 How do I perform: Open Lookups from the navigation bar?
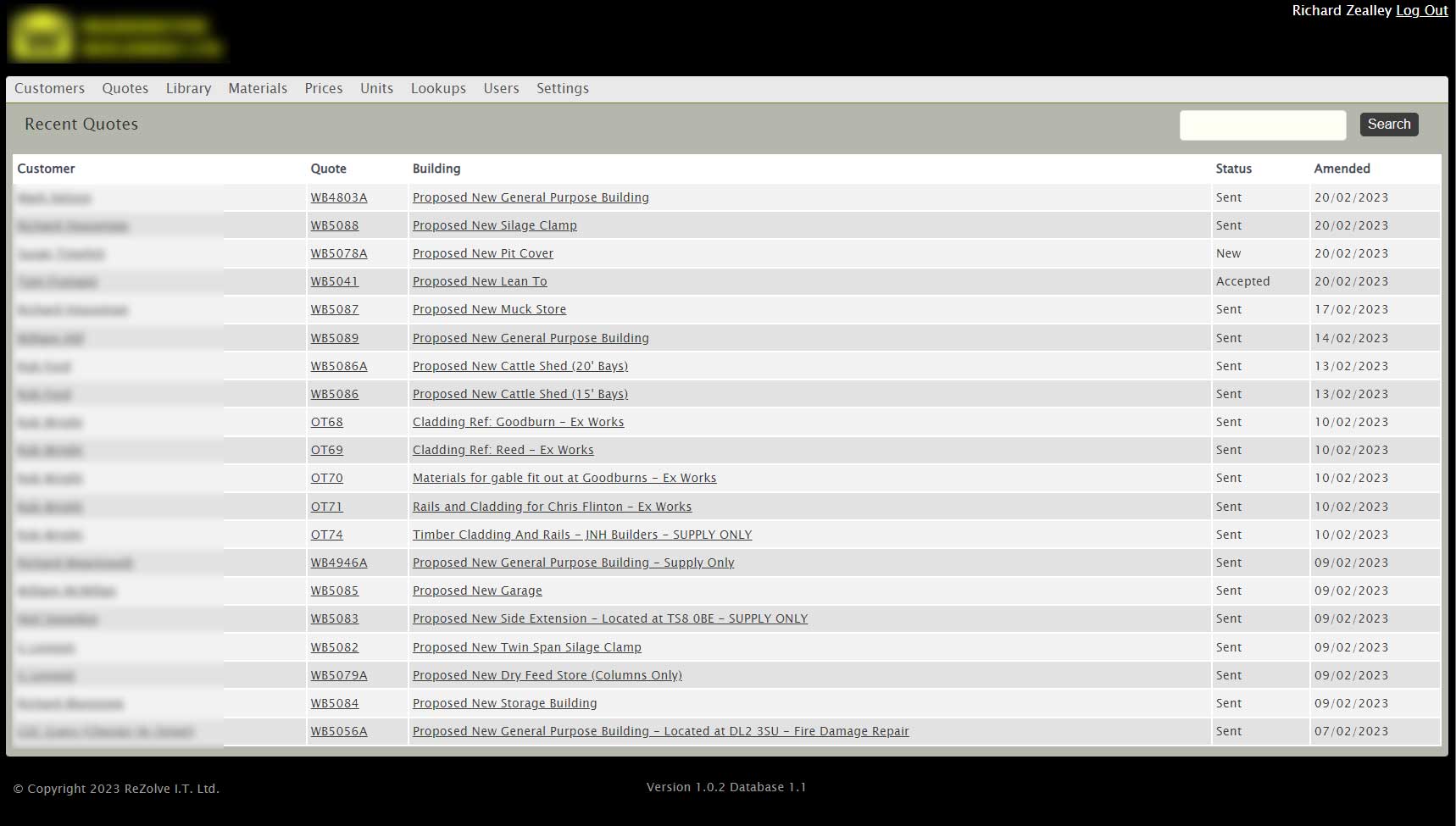(x=438, y=88)
